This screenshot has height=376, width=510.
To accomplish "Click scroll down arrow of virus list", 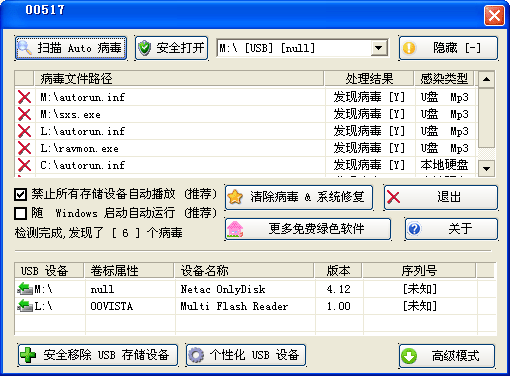I will point(486,169).
